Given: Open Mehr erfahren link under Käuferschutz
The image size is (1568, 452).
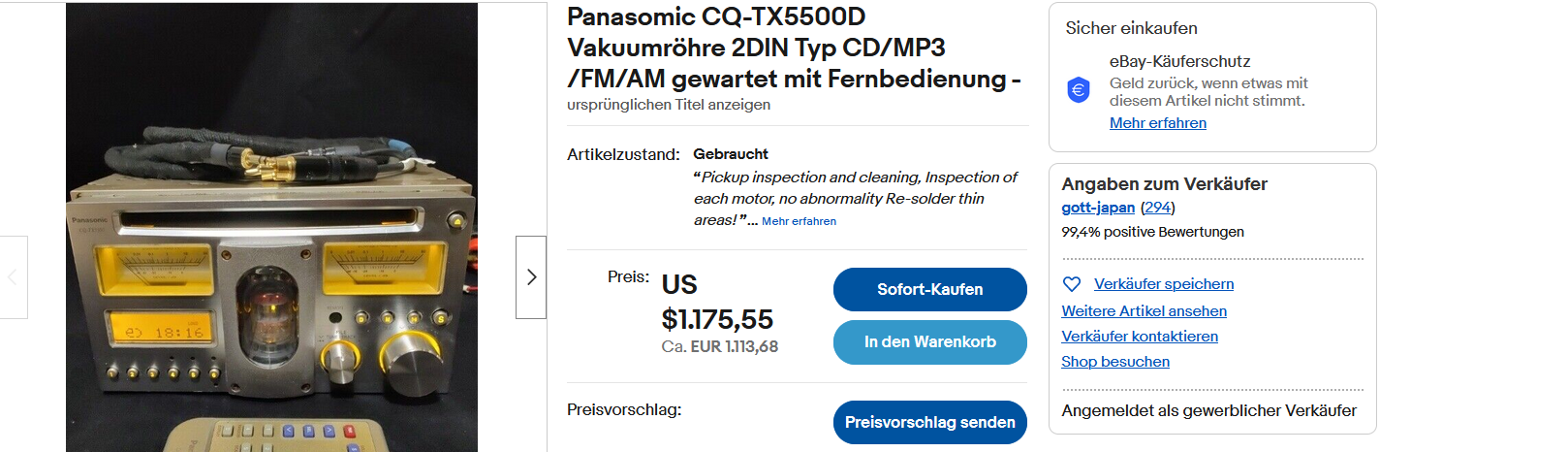Looking at the screenshot, I should click(x=1158, y=123).
